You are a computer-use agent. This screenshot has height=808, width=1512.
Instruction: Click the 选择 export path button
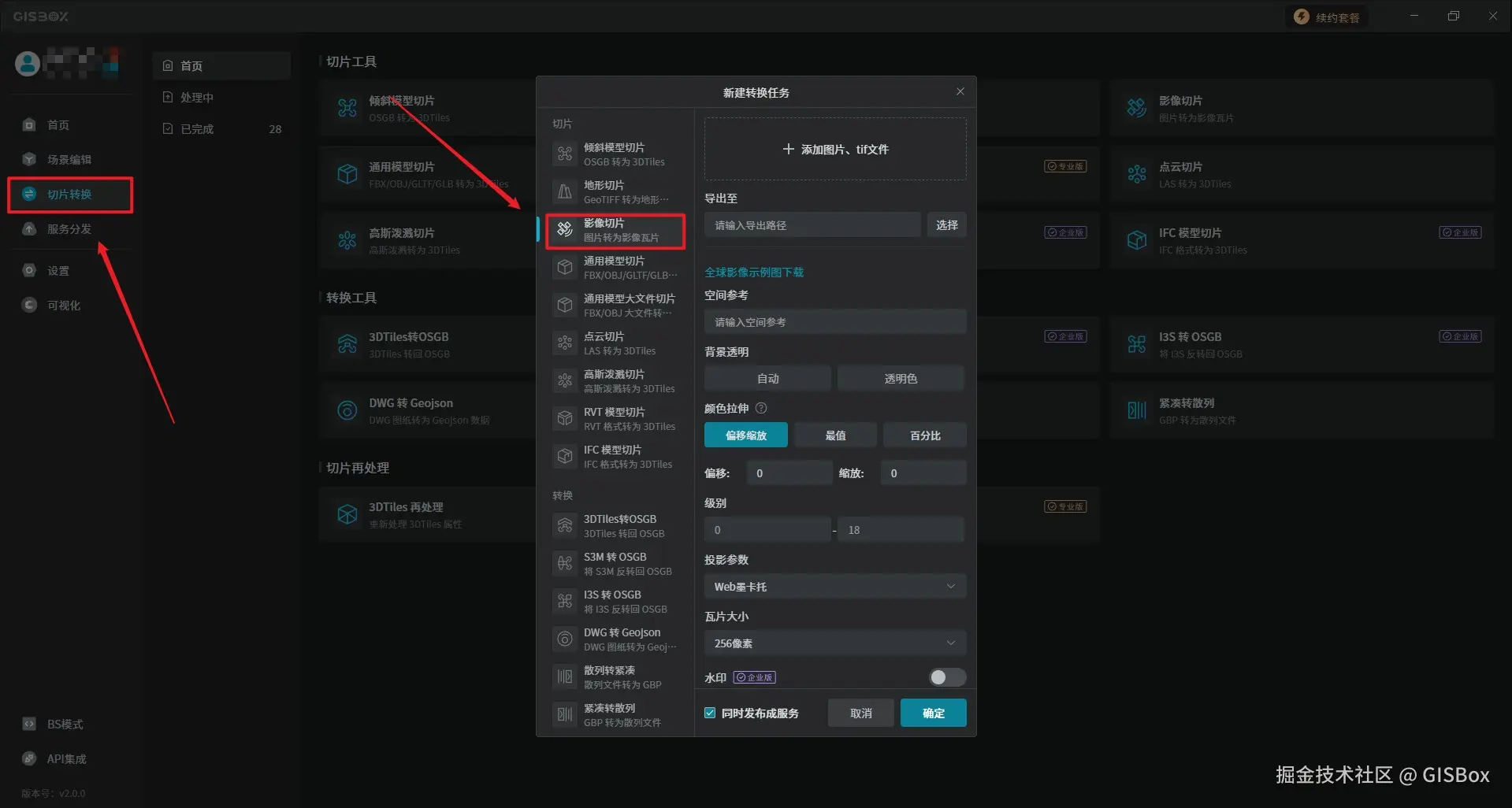946,225
